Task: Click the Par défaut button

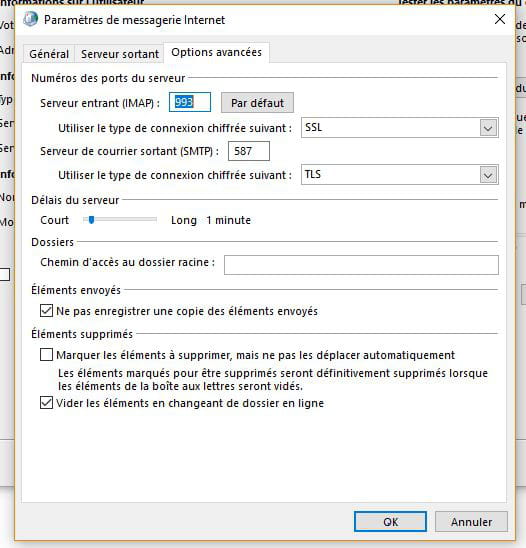Action: pos(257,103)
